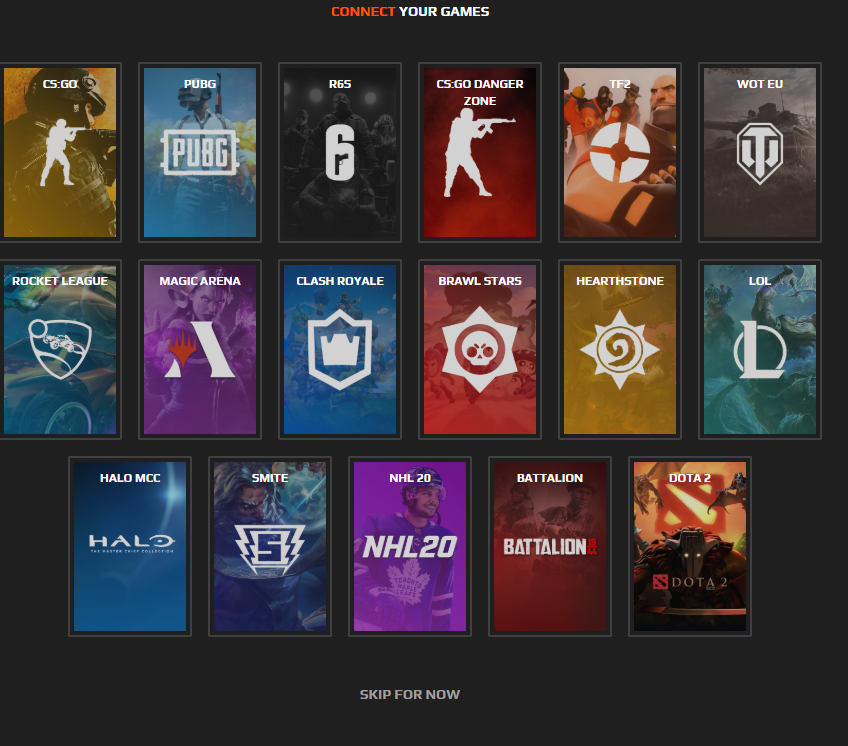This screenshot has width=848, height=746.
Task: Connect Rainbow Six Siege (R6S)
Action: 340,152
